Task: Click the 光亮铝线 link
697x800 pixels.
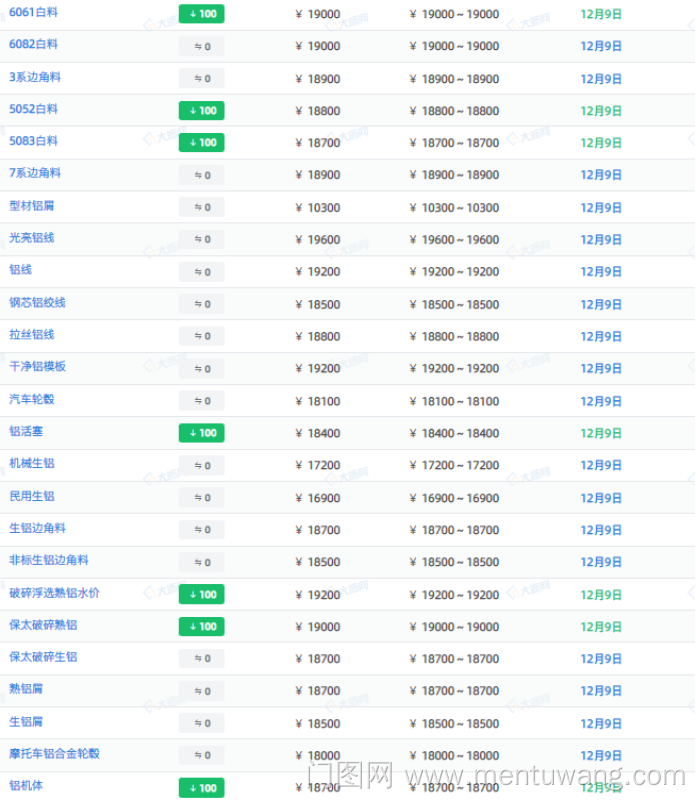Action: coord(31,238)
